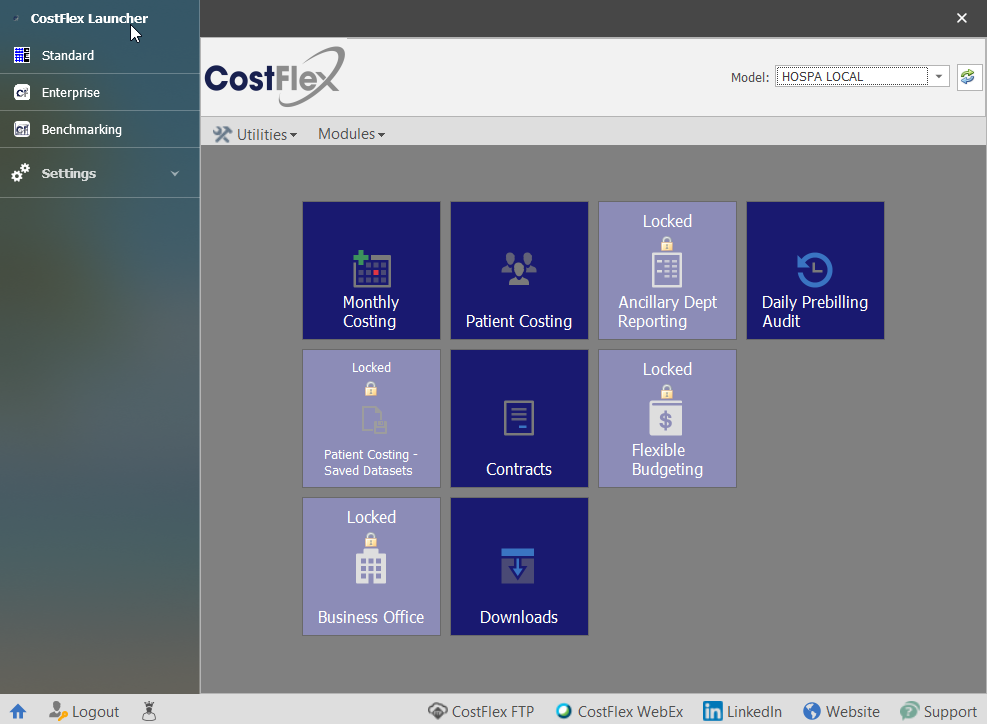Click the HOSPA LOCAL model field
This screenshot has width=987, height=724.
click(851, 77)
